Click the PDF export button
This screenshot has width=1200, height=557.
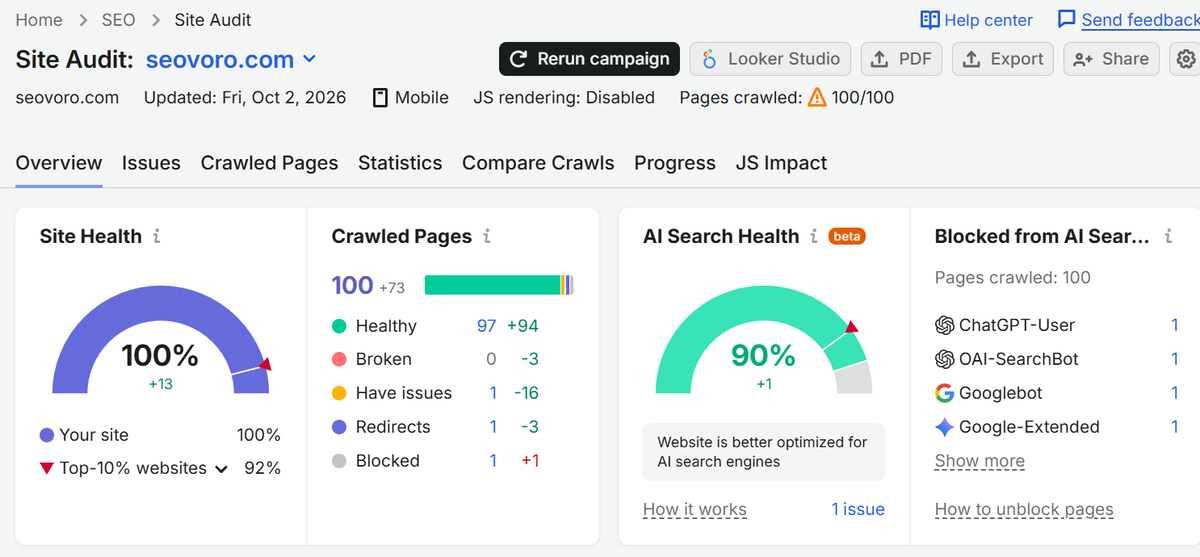[x=901, y=59]
